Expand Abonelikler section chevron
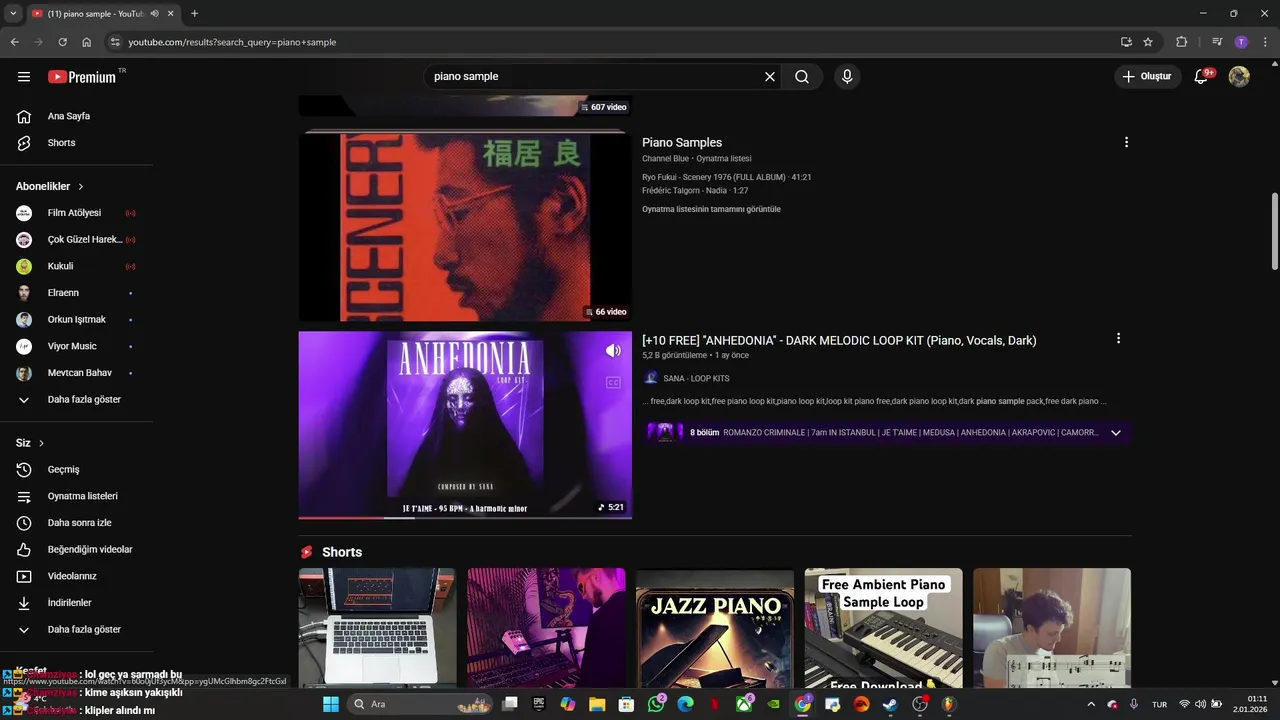This screenshot has width=1280, height=720. point(81,187)
